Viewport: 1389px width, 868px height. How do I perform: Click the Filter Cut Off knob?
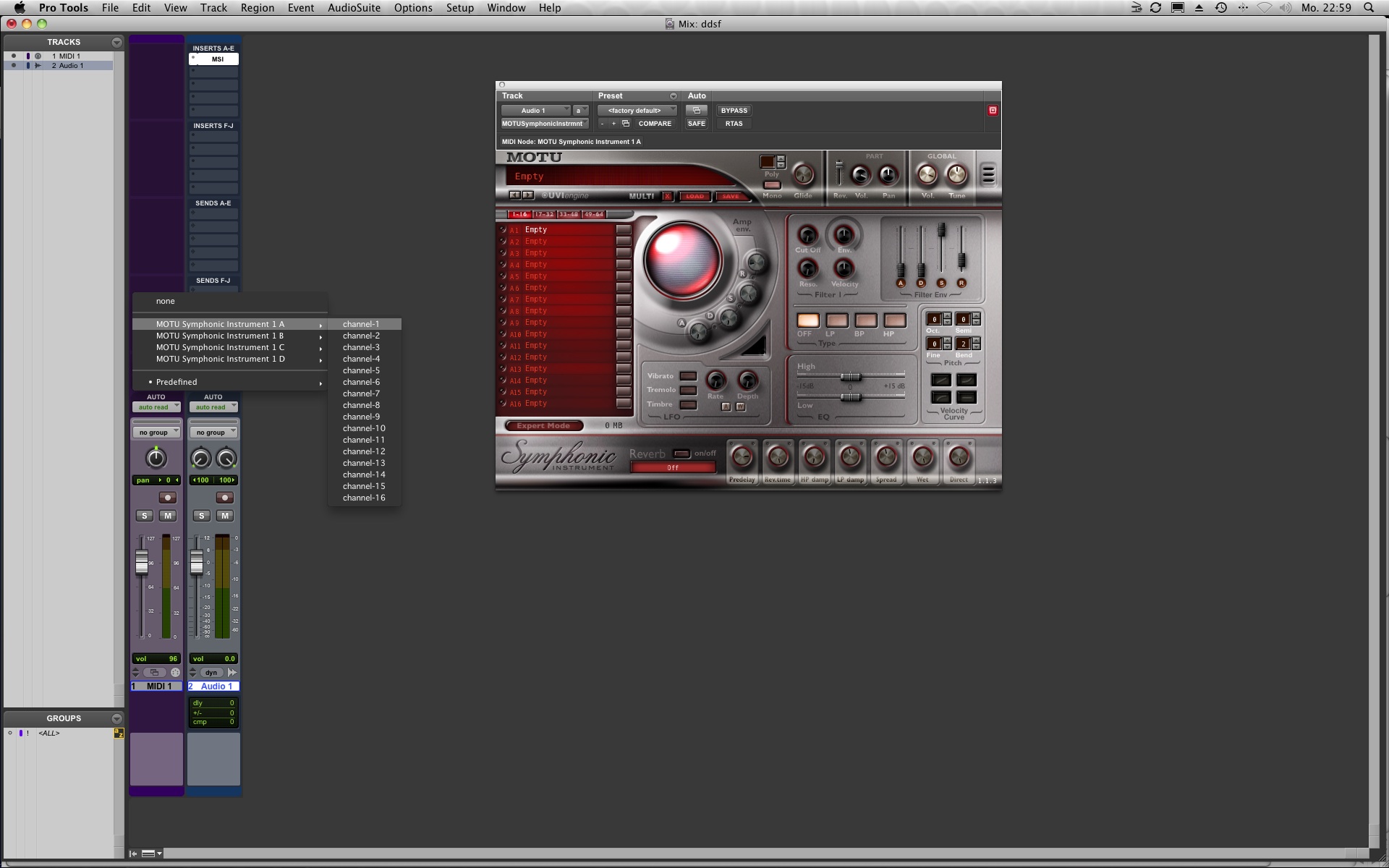tap(807, 234)
